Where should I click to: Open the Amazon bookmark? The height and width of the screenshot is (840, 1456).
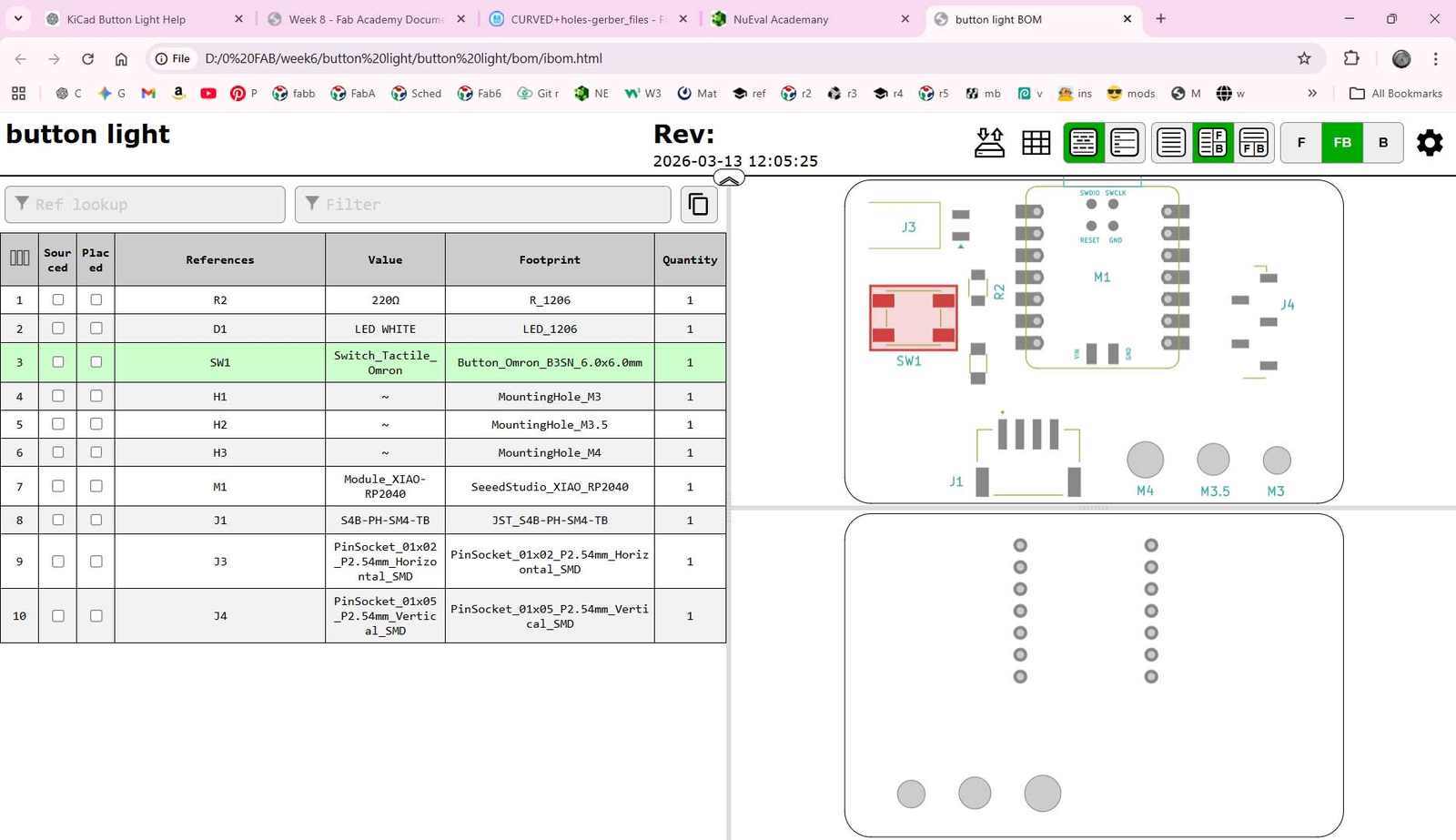(178, 93)
